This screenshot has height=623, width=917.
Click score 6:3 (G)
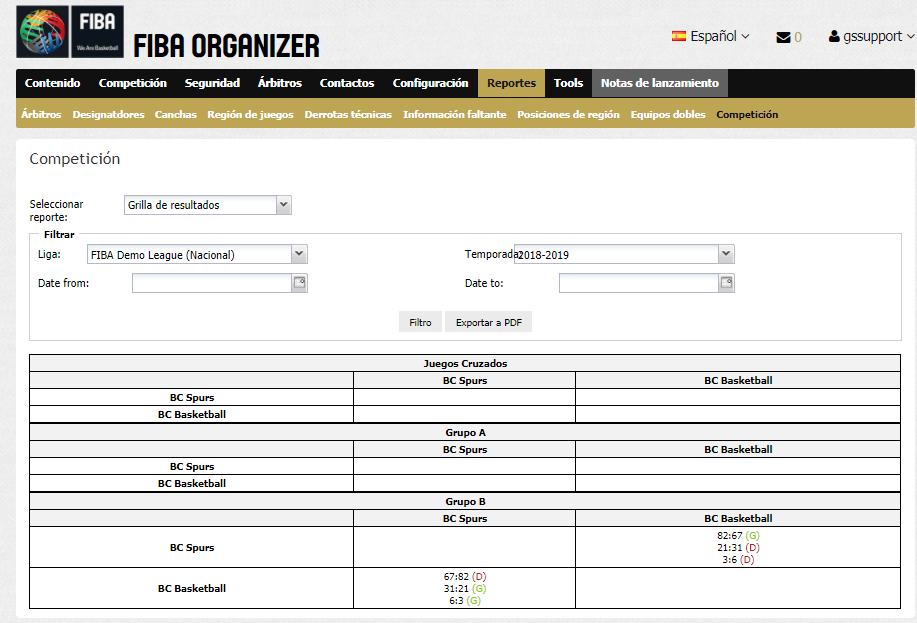click(x=465, y=601)
